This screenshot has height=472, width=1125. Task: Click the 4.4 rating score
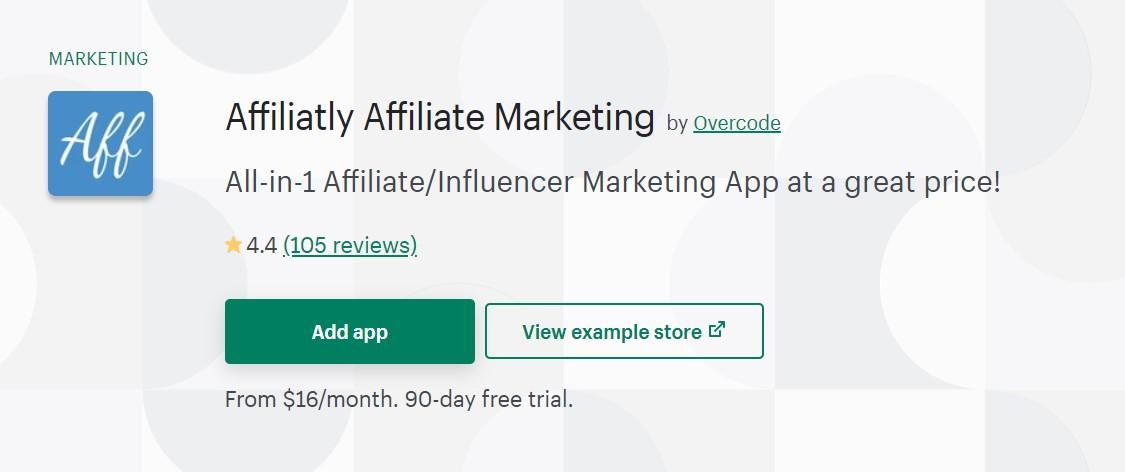(x=262, y=246)
